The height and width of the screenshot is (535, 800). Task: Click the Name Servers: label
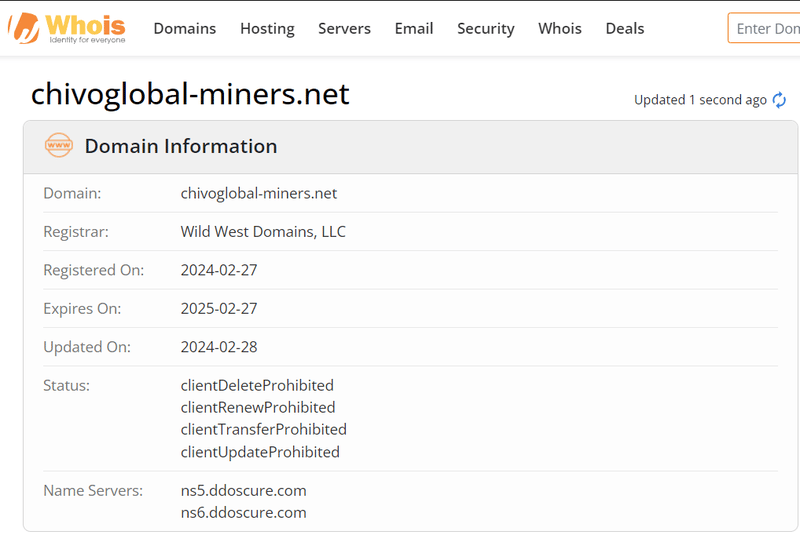[93, 491]
